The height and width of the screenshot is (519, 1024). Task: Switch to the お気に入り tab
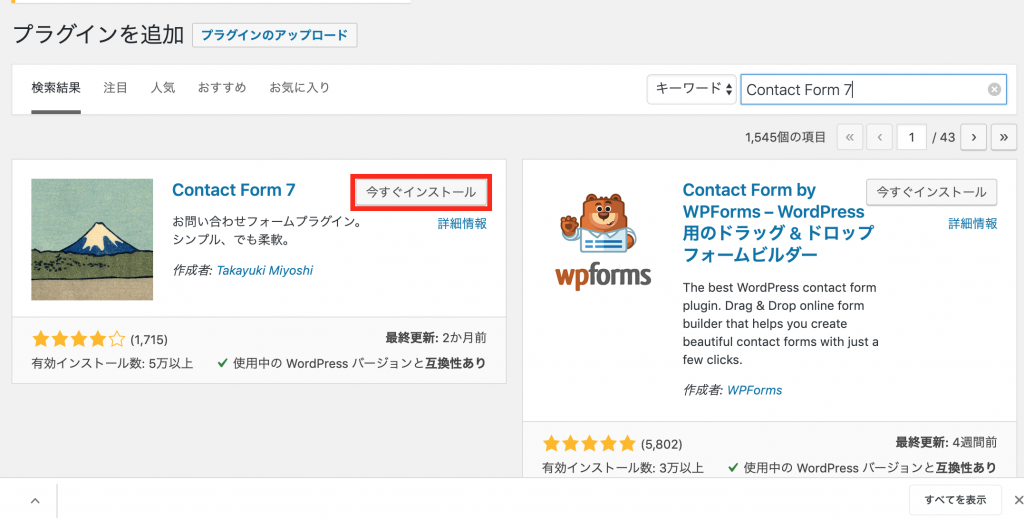(300, 87)
